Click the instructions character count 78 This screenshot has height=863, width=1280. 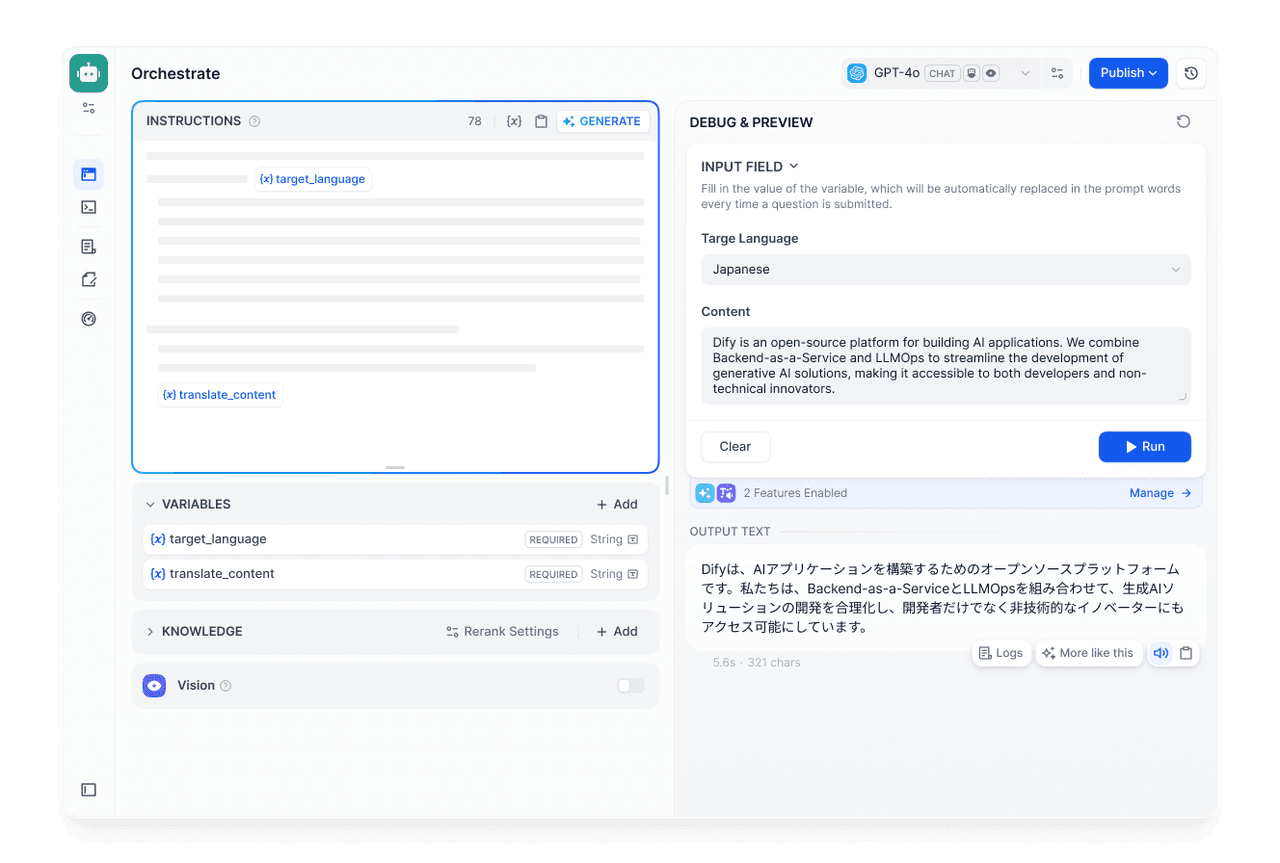click(x=475, y=121)
